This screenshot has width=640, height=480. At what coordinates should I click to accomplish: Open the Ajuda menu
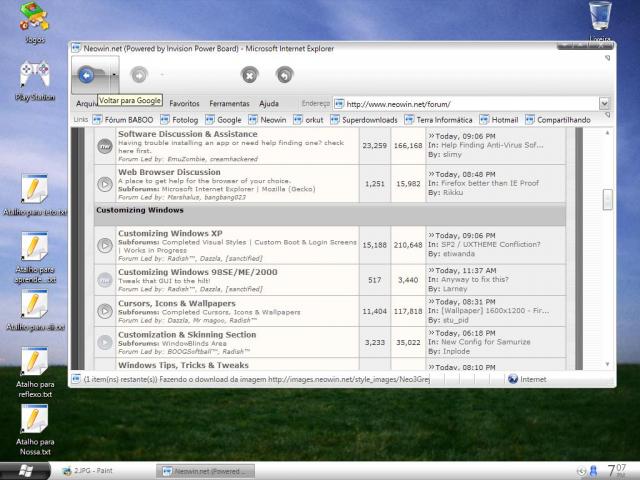click(x=269, y=104)
